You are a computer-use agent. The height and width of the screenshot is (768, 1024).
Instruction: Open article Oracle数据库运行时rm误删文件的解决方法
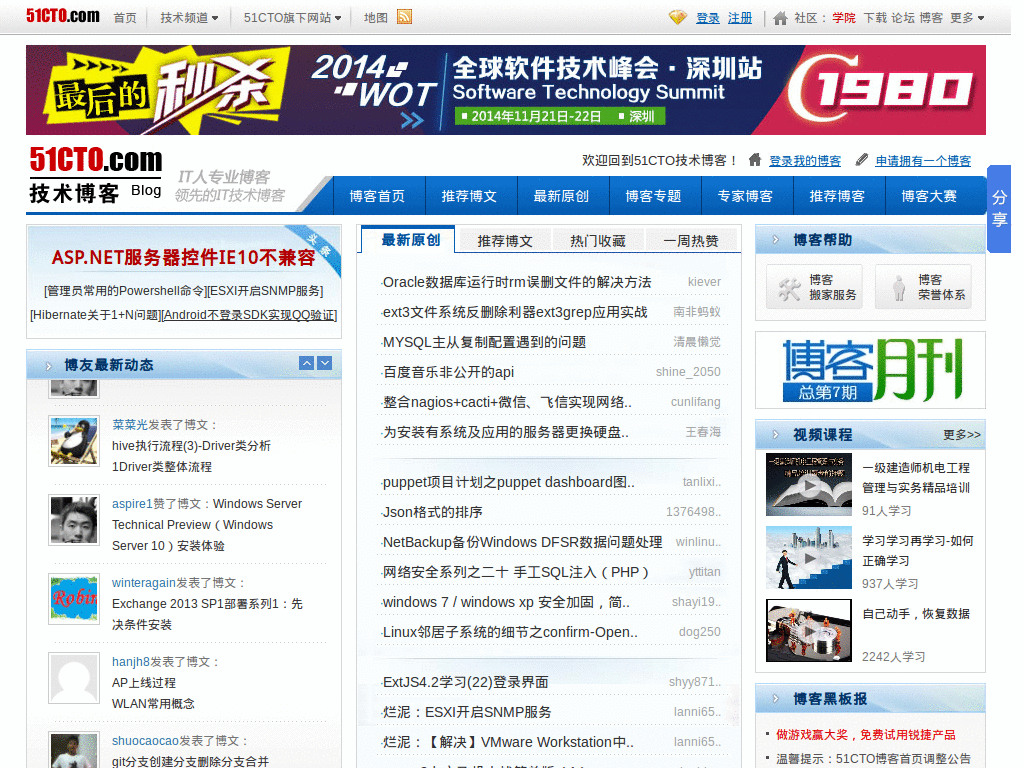[517, 282]
